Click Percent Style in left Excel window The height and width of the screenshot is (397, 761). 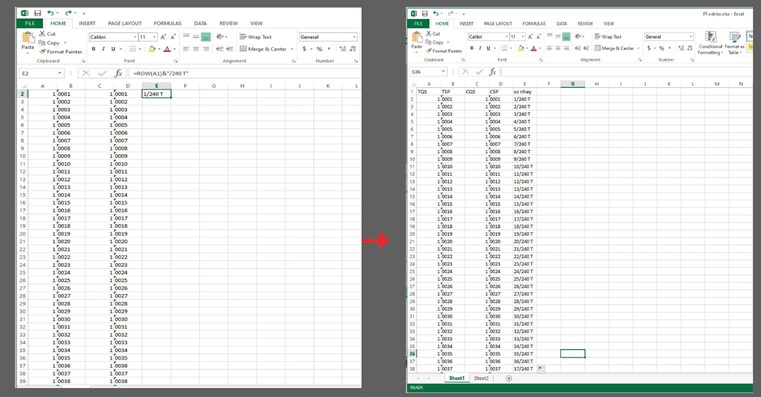point(319,49)
